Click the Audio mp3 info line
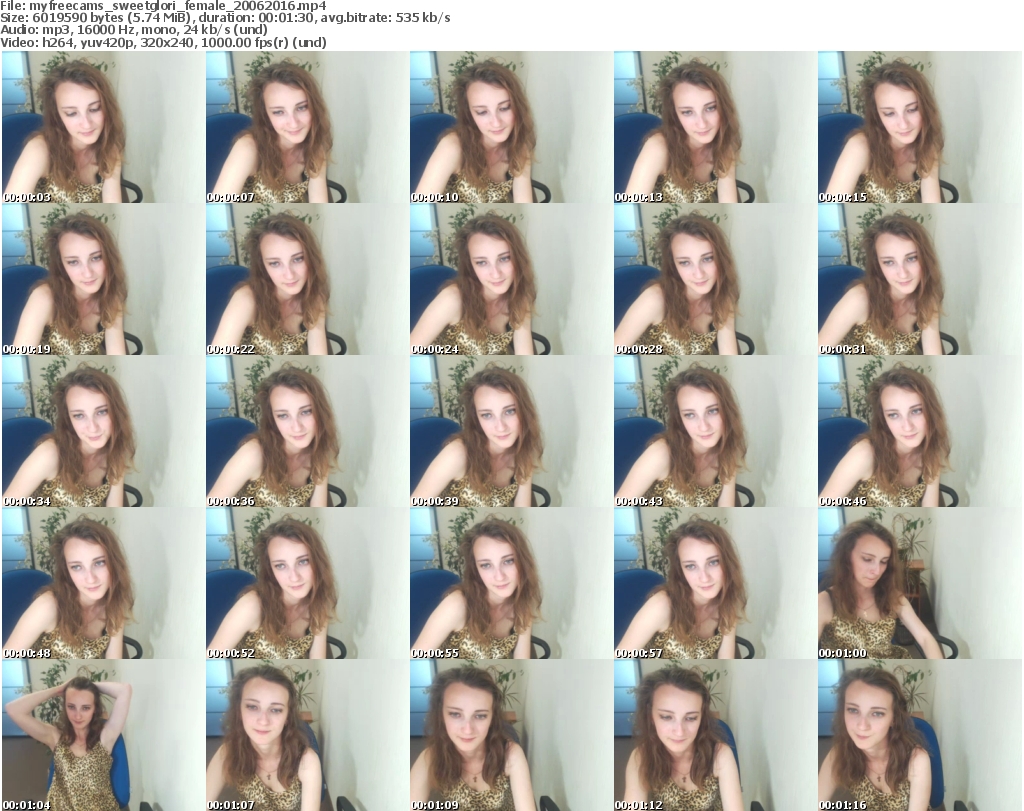1024x811 pixels. point(134,30)
